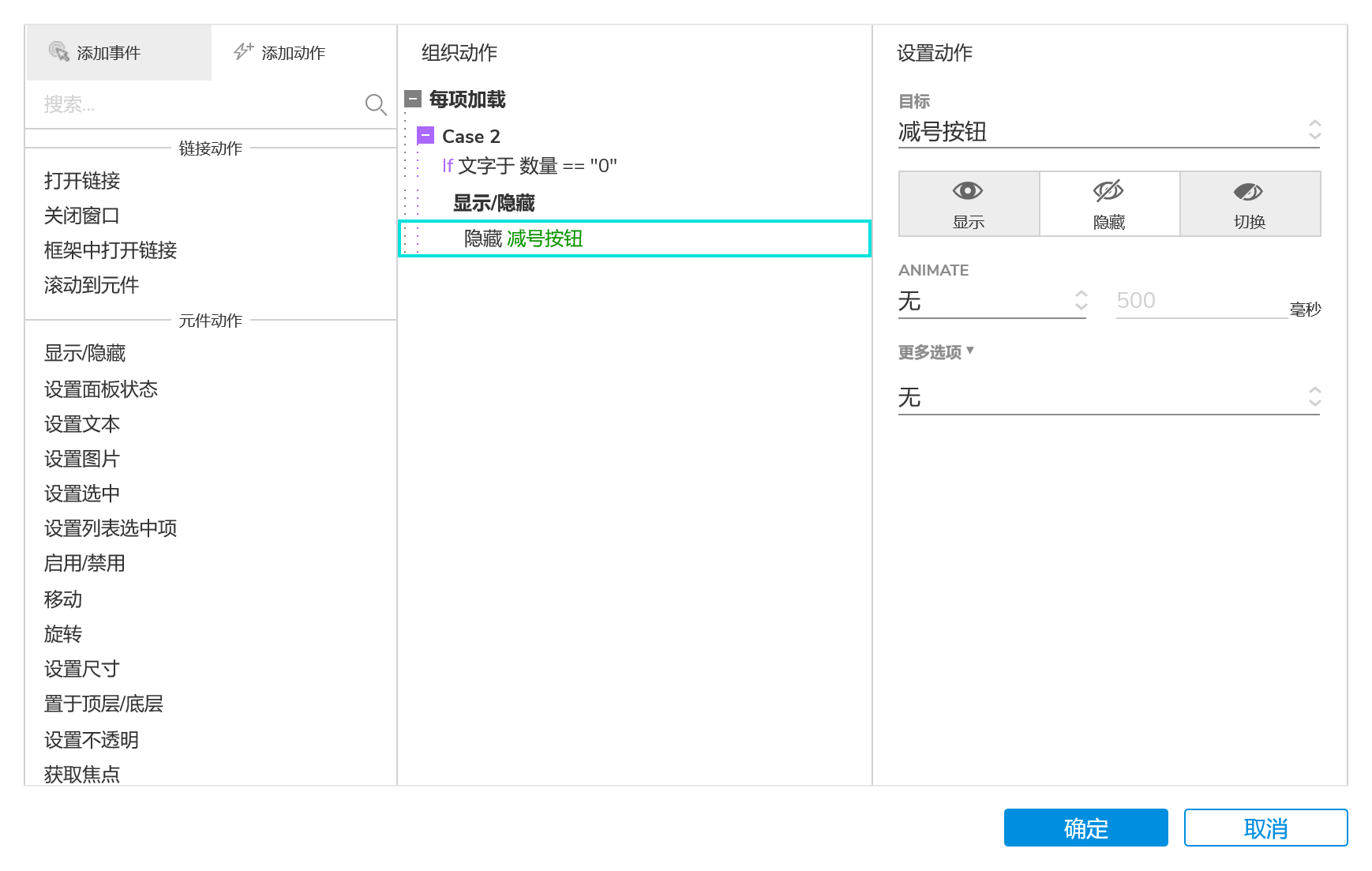Expand the 更多选项 disclosure triangle

(x=970, y=351)
